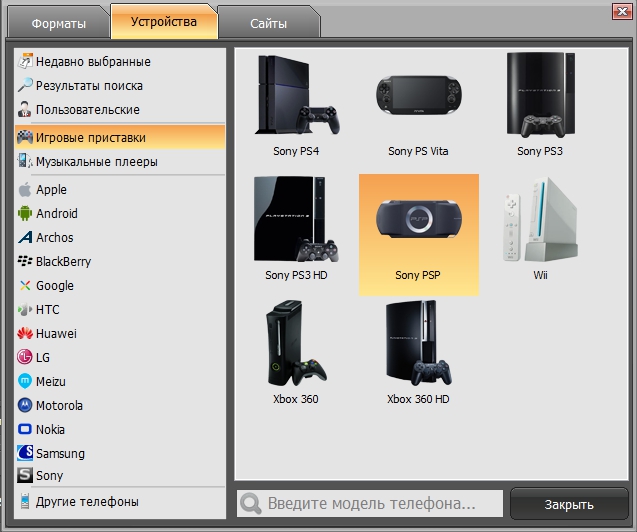Image resolution: width=637 pixels, height=532 pixels.
Task: Click the Huawei logo icon
Action: [x=25, y=333]
